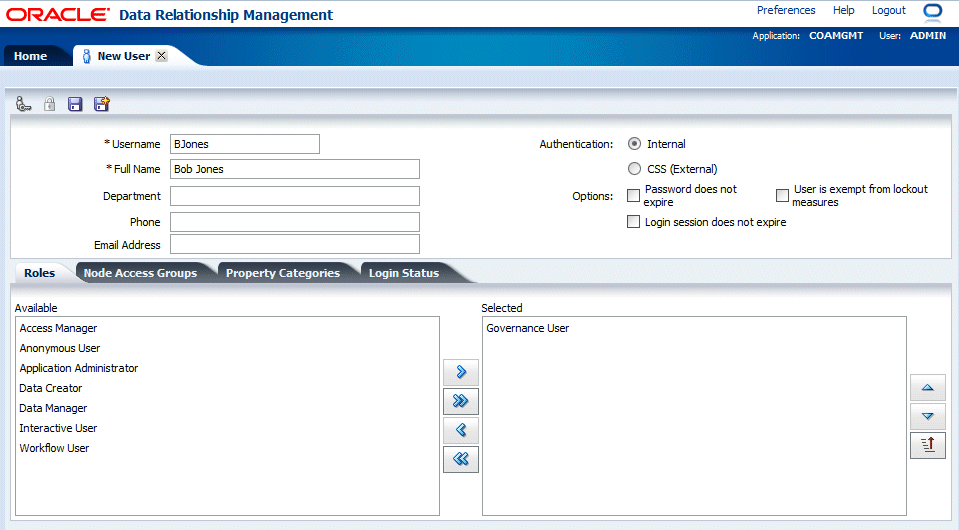Move all roles right with double arrow
This screenshot has height=530, width=959.
461,401
